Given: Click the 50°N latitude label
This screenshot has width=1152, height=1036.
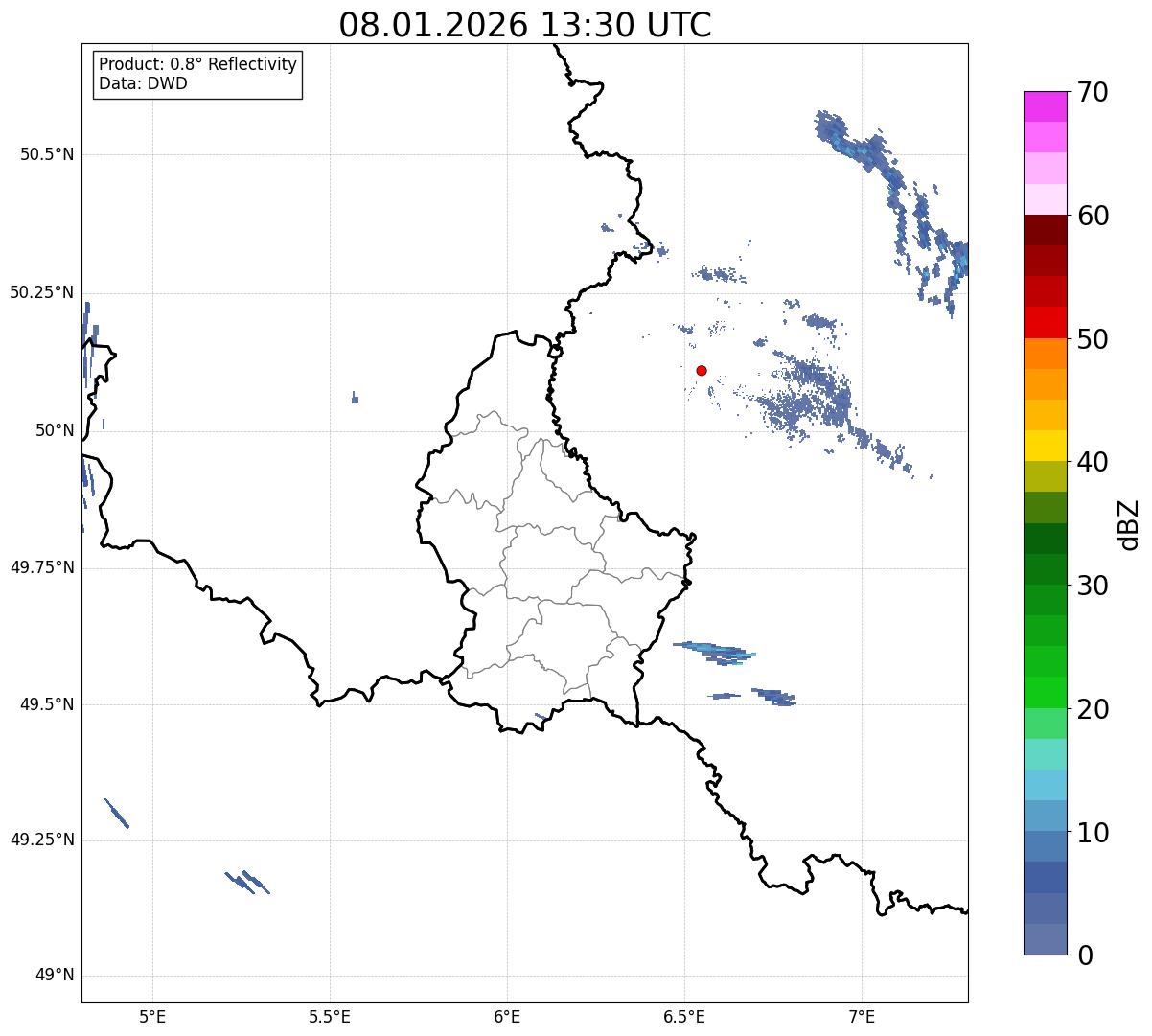Looking at the screenshot, I should coord(55,430).
